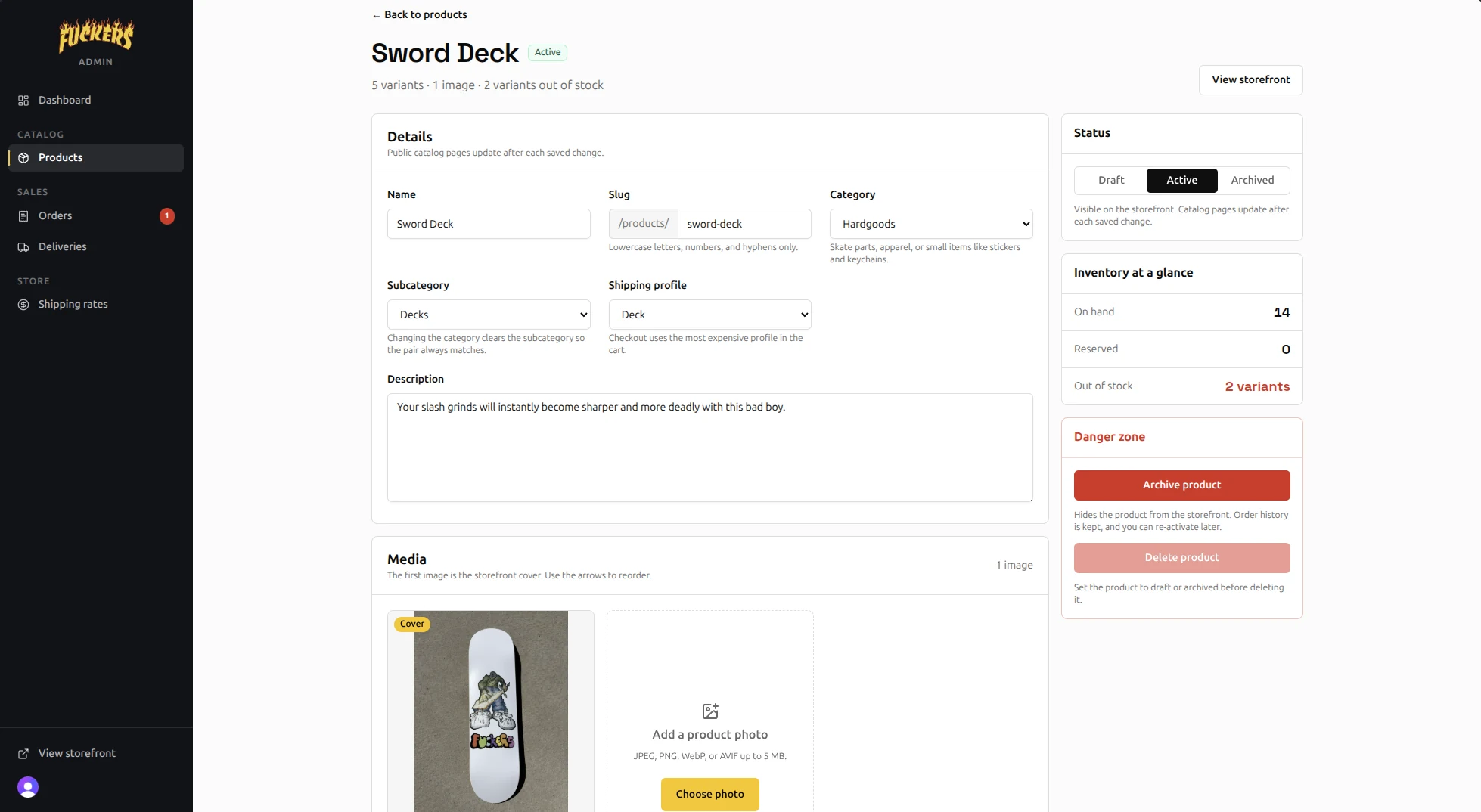Image resolution: width=1481 pixels, height=812 pixels.
Task: Set product status to Draft
Action: pos(1111,181)
